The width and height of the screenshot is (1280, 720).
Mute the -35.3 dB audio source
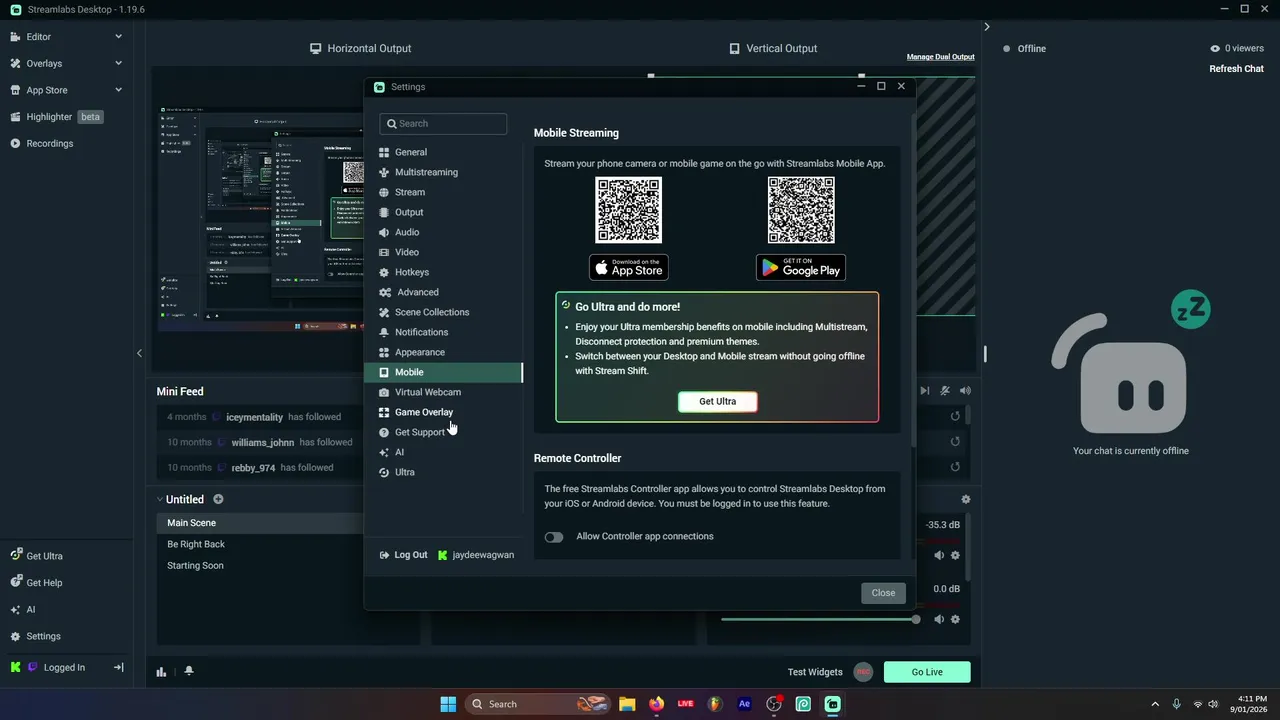pyautogui.click(x=939, y=555)
